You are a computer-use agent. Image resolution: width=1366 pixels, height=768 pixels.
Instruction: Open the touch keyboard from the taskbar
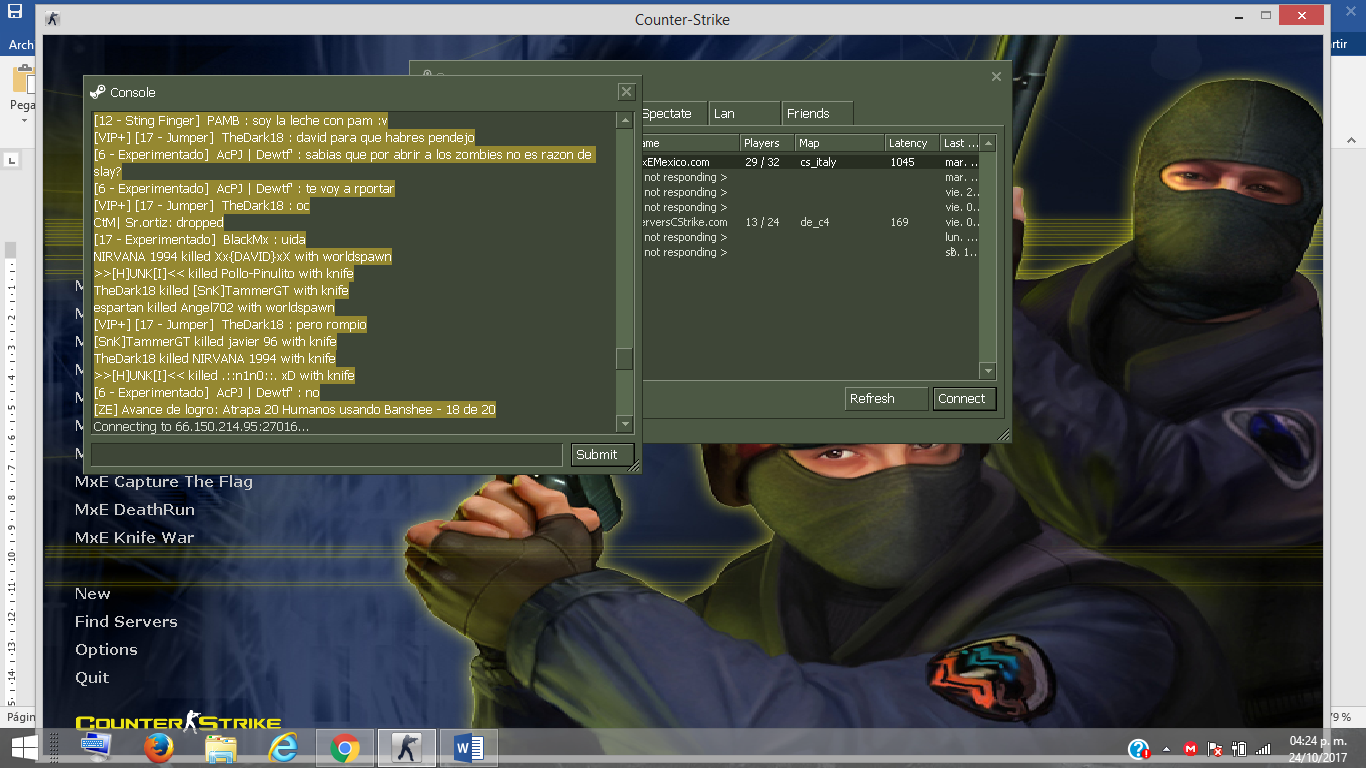pos(96,747)
